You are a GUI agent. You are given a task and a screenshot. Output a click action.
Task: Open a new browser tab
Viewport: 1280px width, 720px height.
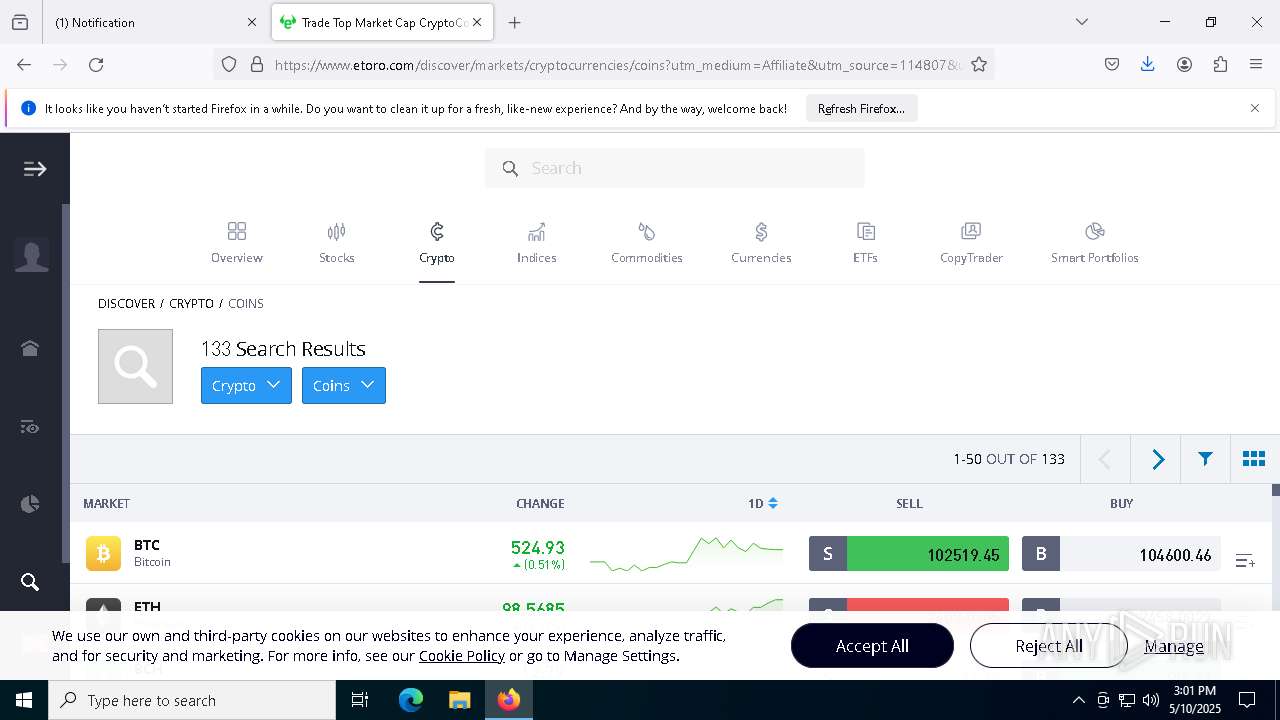(514, 22)
